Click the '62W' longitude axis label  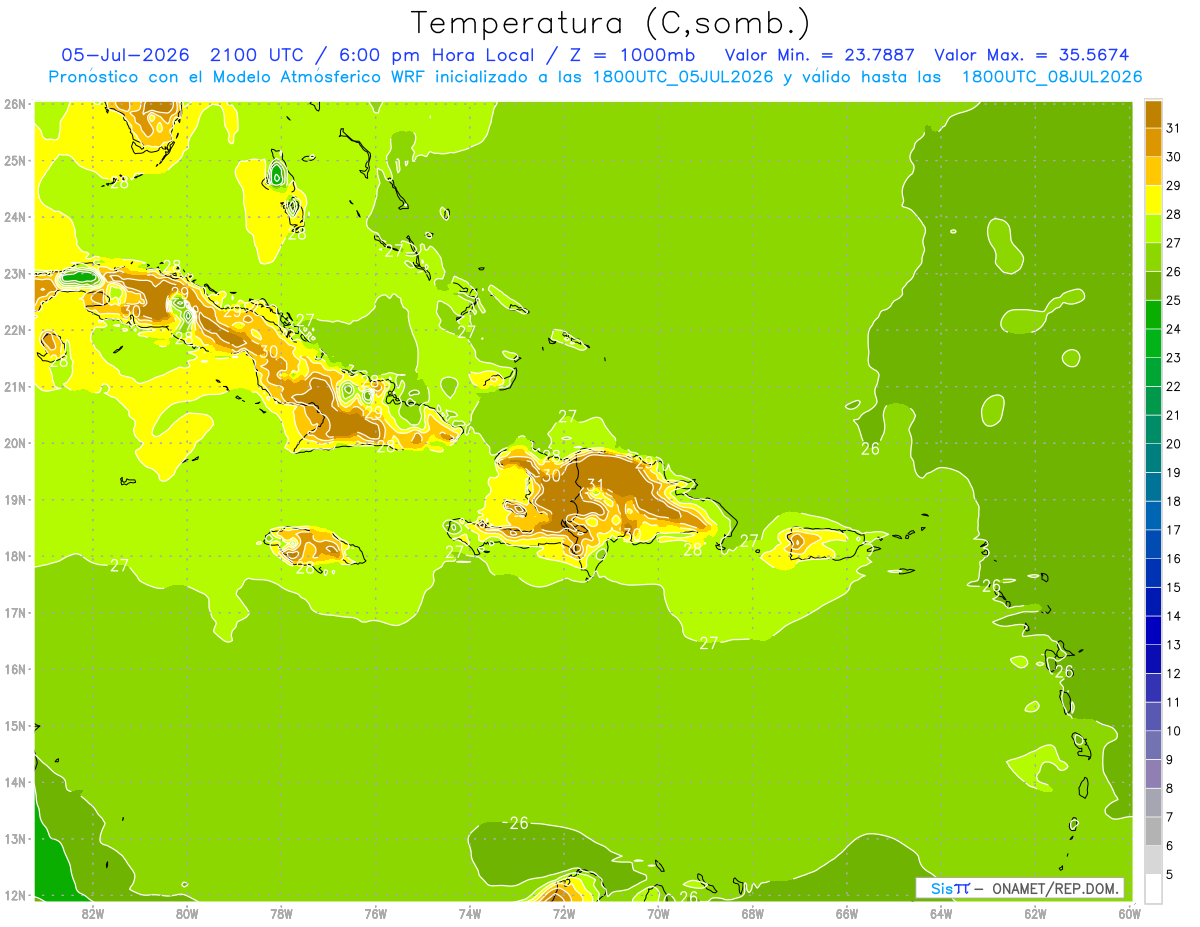[1035, 913]
